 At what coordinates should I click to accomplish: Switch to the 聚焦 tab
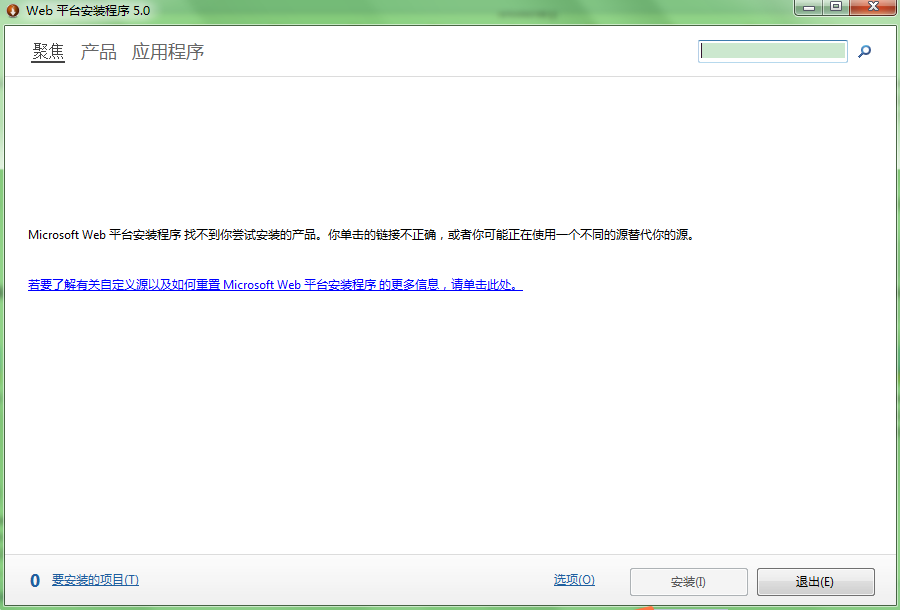click(48, 52)
